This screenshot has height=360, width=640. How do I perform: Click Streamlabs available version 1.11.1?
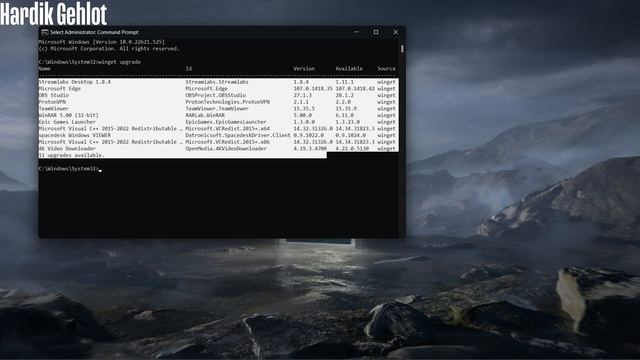345,82
